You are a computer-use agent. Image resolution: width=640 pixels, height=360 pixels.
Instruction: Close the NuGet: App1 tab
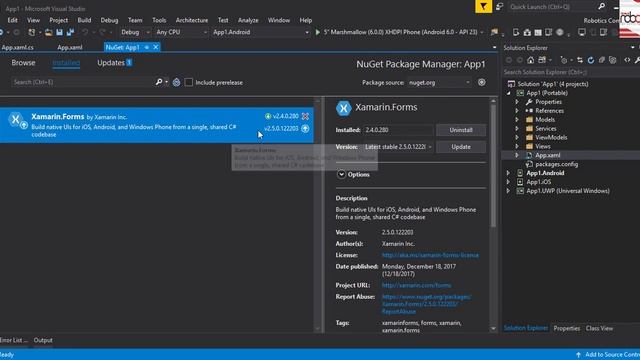click(156, 47)
